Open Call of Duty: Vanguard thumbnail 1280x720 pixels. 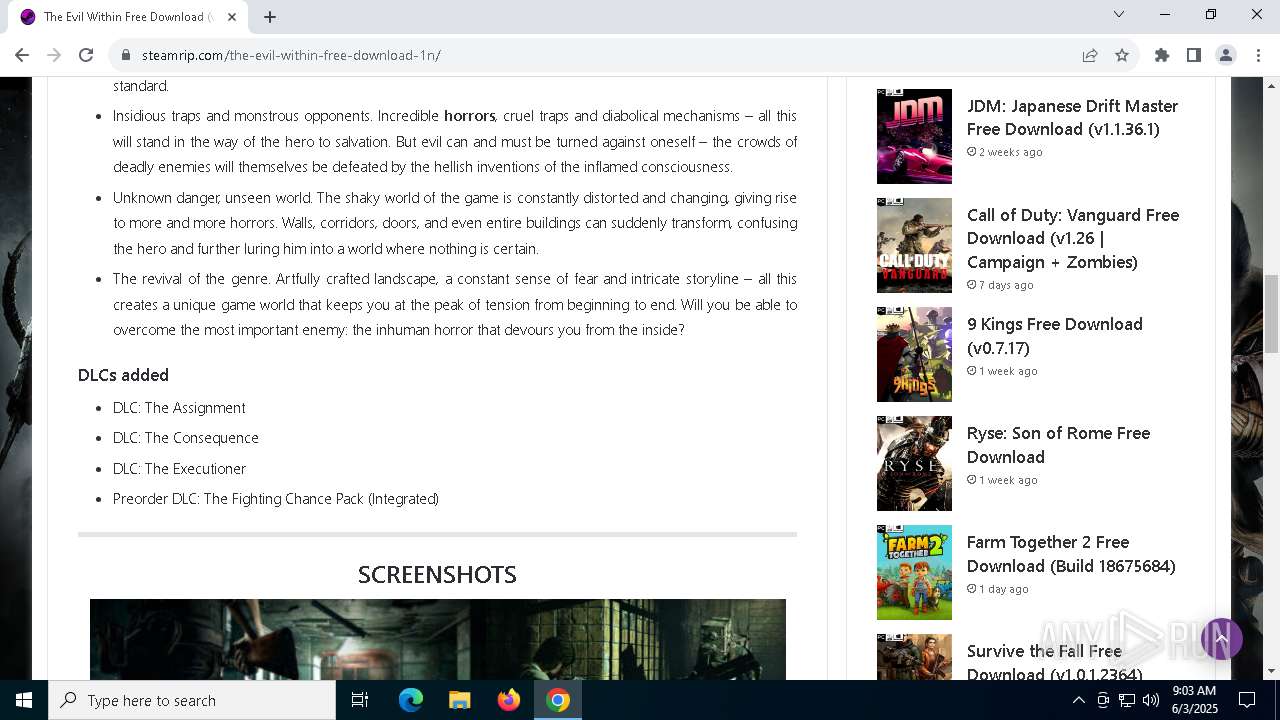coord(914,245)
